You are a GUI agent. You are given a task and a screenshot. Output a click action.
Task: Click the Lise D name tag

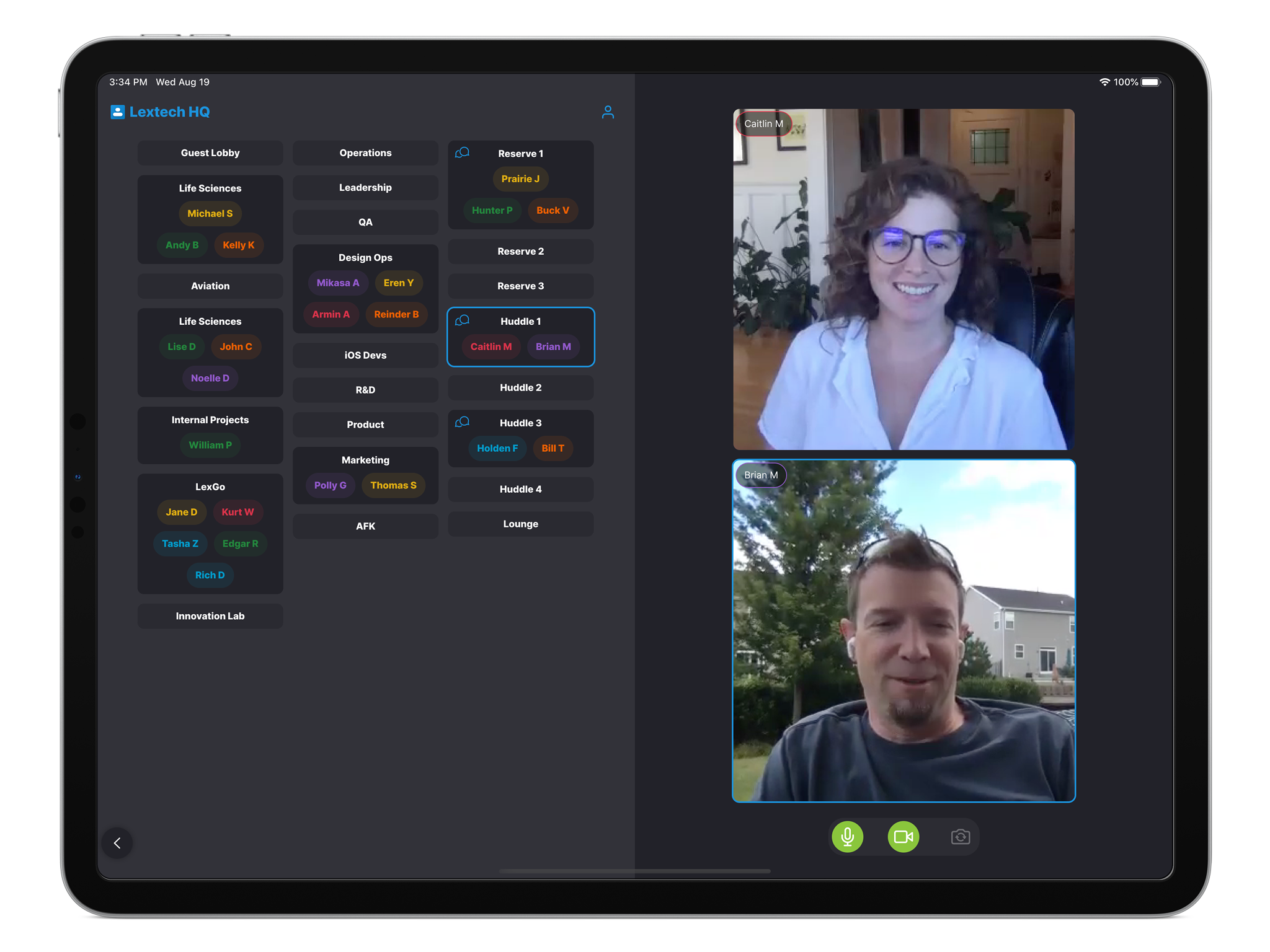coord(181,347)
